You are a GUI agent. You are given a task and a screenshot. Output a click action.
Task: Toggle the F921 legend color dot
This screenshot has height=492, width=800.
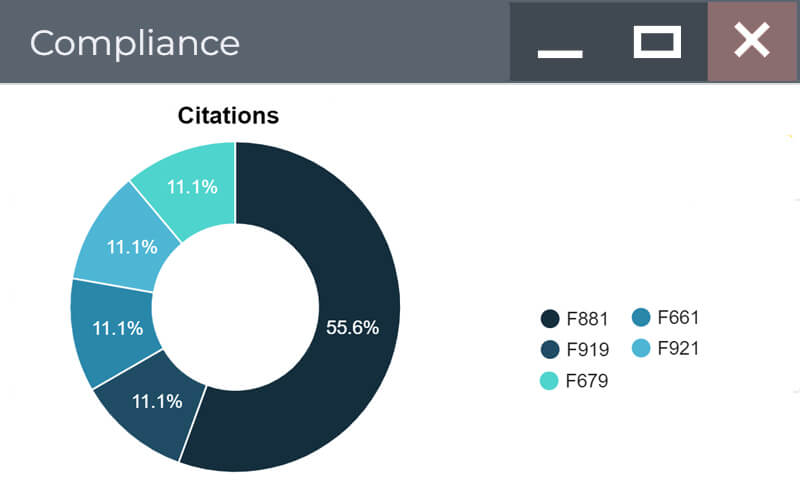click(641, 348)
